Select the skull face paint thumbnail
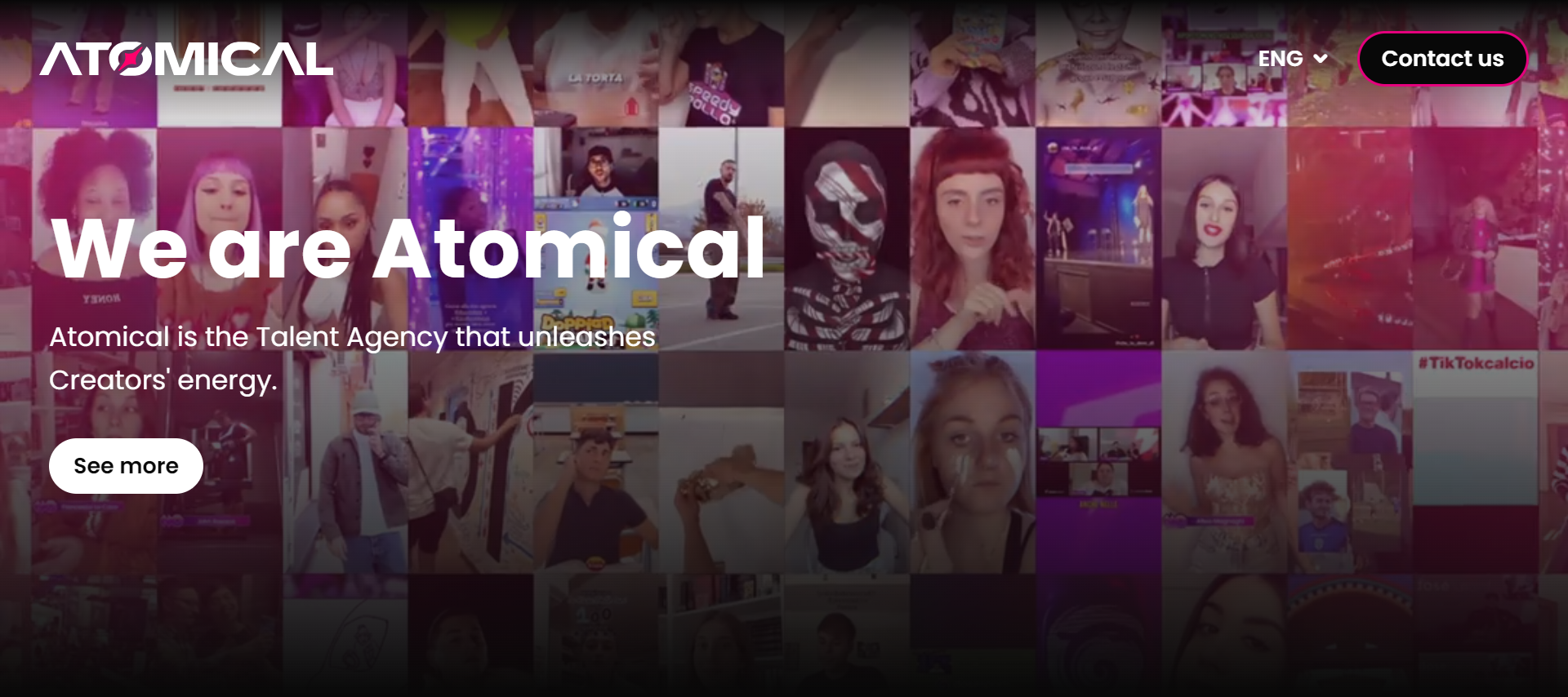The height and width of the screenshot is (697, 1568). click(847, 238)
